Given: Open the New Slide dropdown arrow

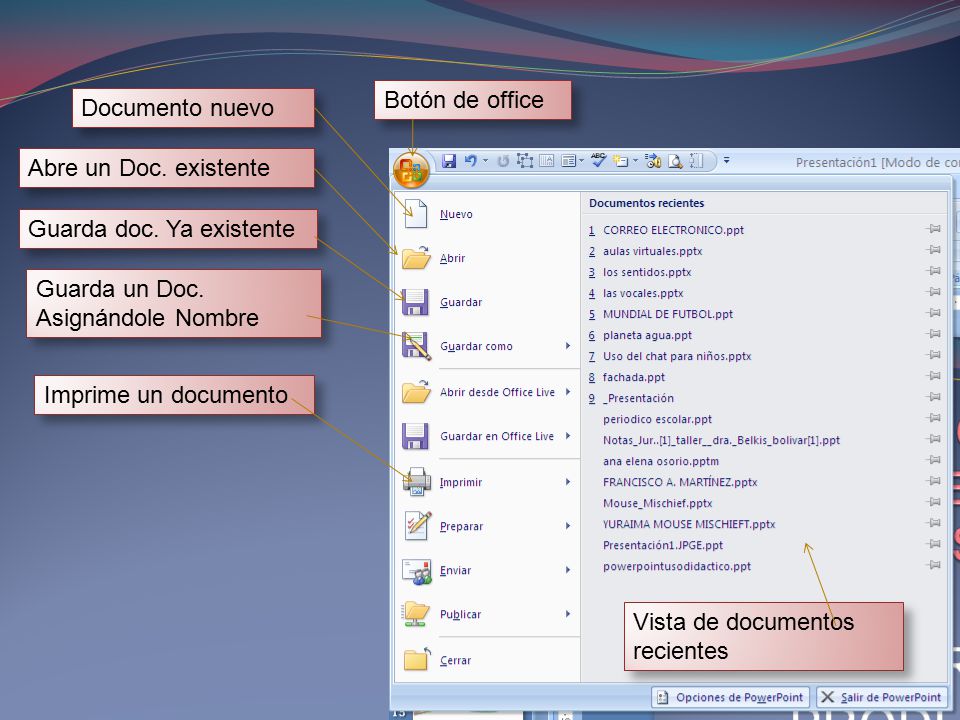Looking at the screenshot, I should pos(635,161).
